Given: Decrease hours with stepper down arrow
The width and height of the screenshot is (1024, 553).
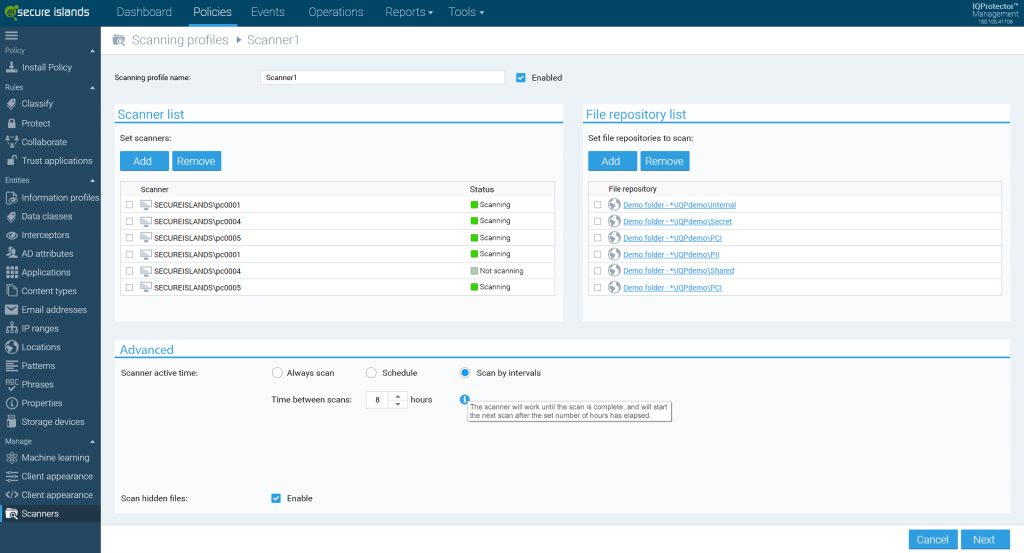Looking at the screenshot, I should [398, 404].
